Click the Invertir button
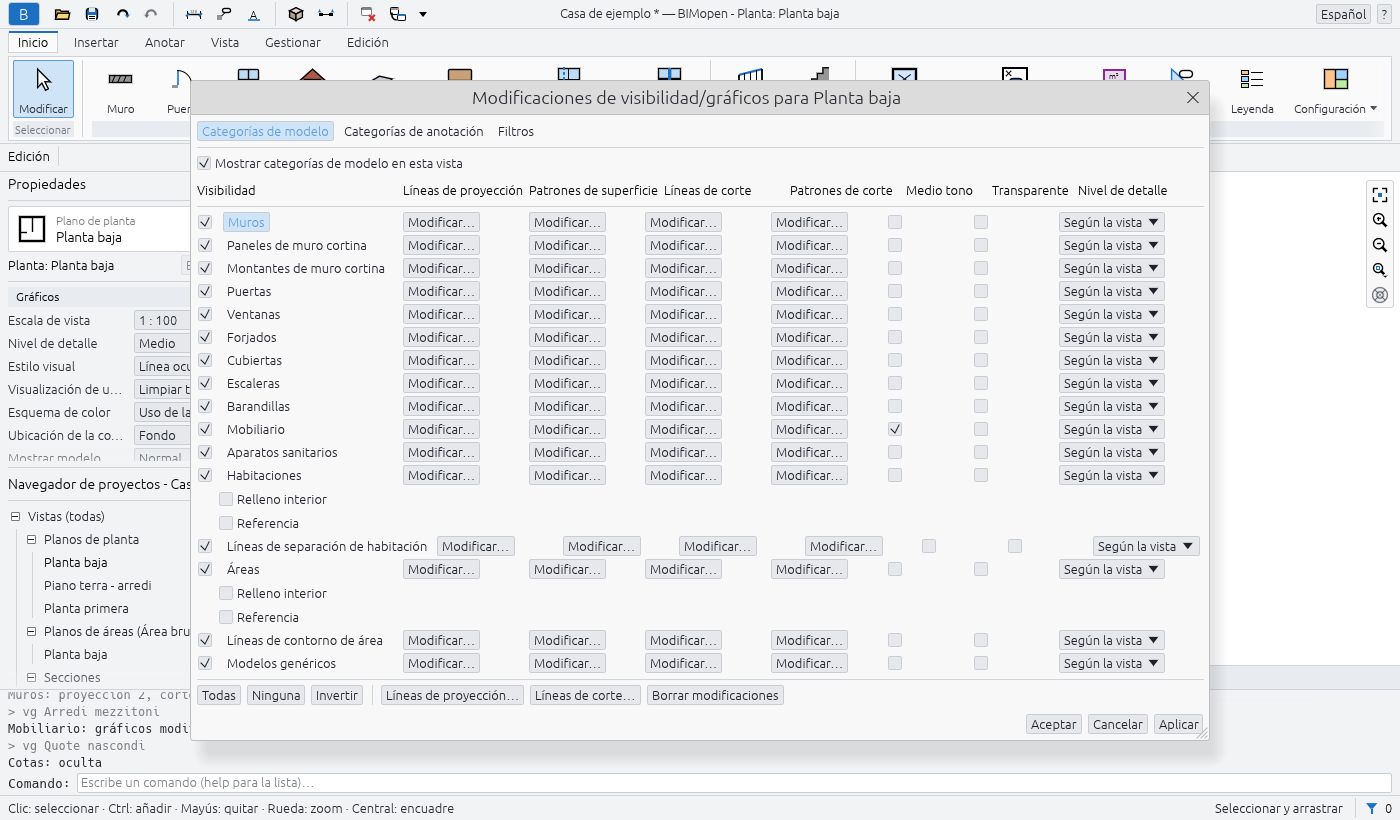The image size is (1400, 820). [x=337, y=695]
